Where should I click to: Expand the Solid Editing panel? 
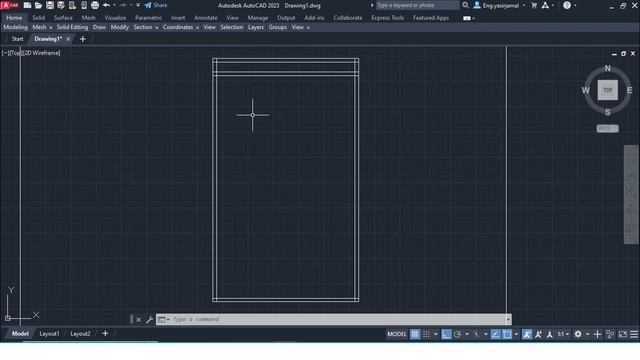pos(72,27)
